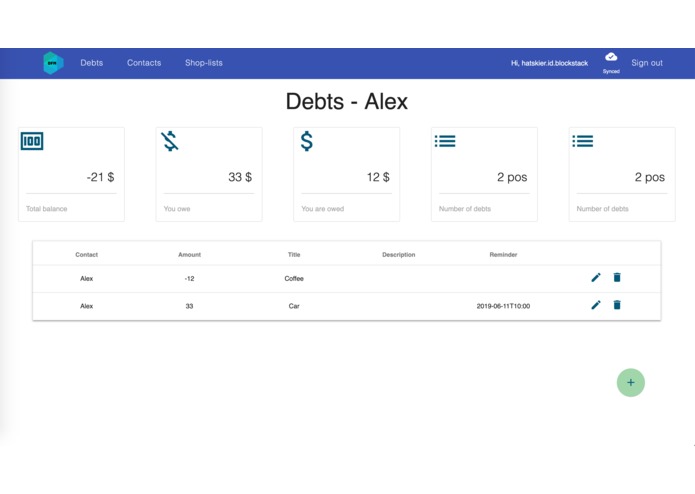Click the Total balance banknote icon

[x=32, y=141]
